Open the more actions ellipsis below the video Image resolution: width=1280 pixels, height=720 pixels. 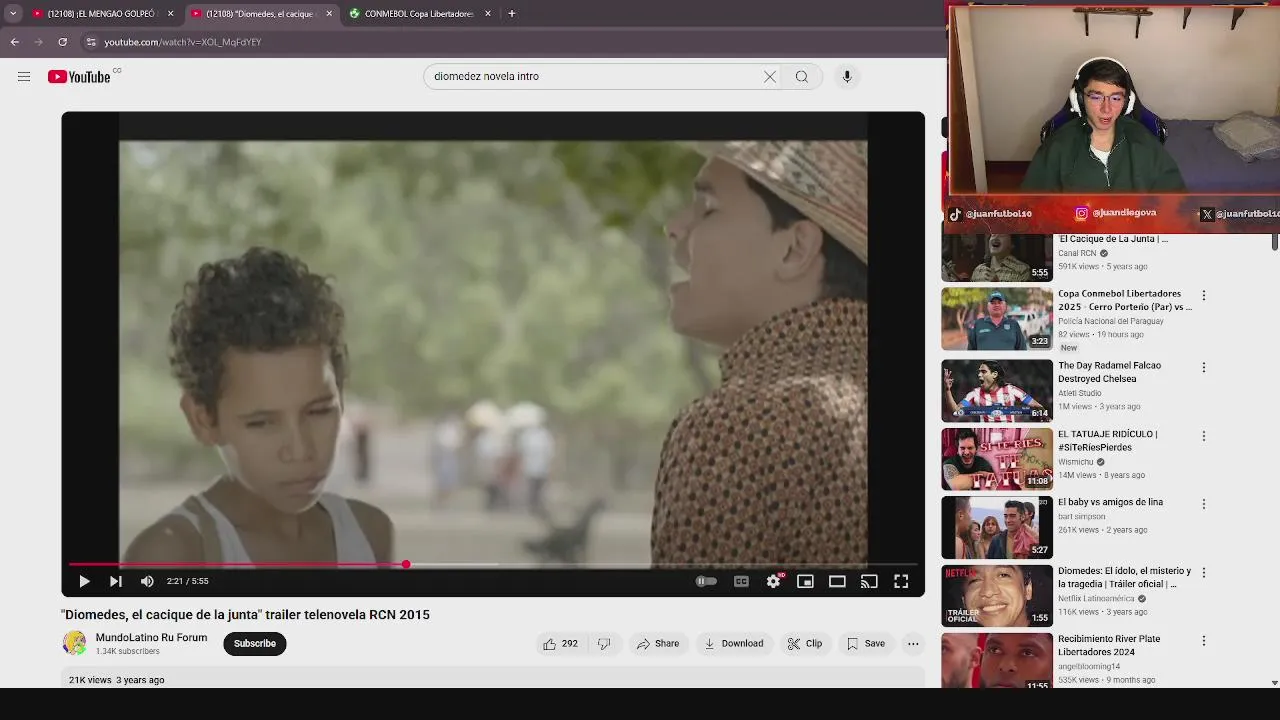pyautogui.click(x=913, y=644)
